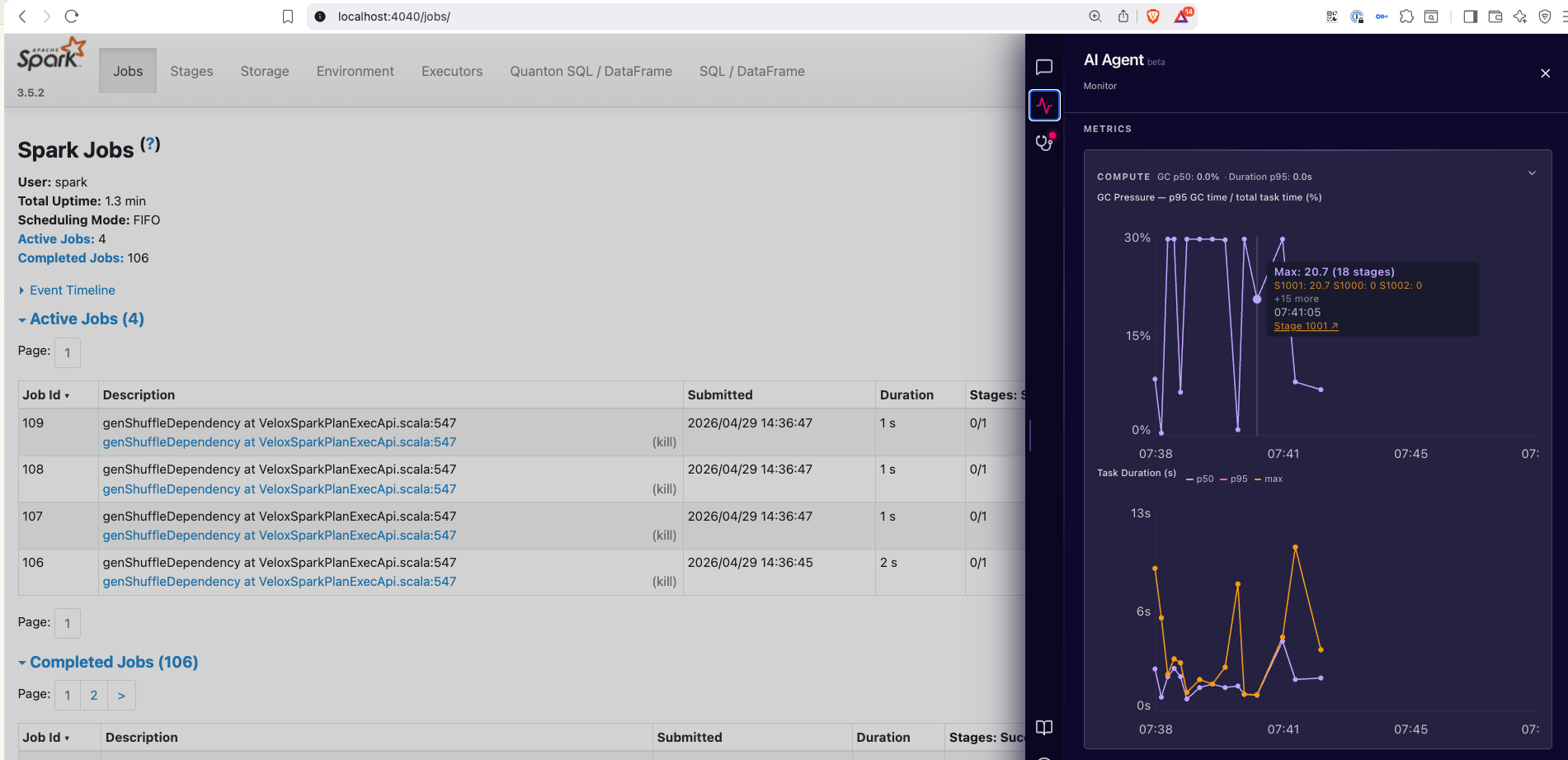The image size is (1568, 760).
Task: Open Brave Rewards triangle icon
Action: pos(1182,16)
